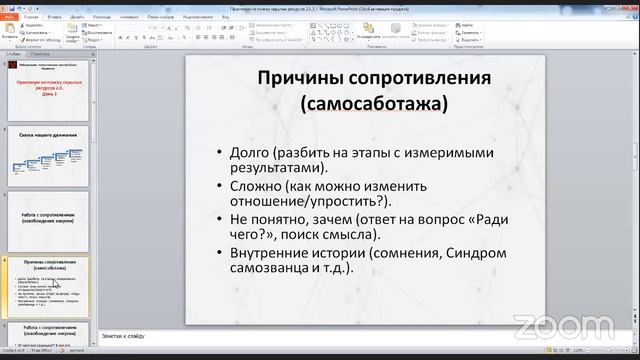Switch to the Insert (Вставка) ribbon tab
This screenshot has height=360, width=640.
click(x=54, y=17)
